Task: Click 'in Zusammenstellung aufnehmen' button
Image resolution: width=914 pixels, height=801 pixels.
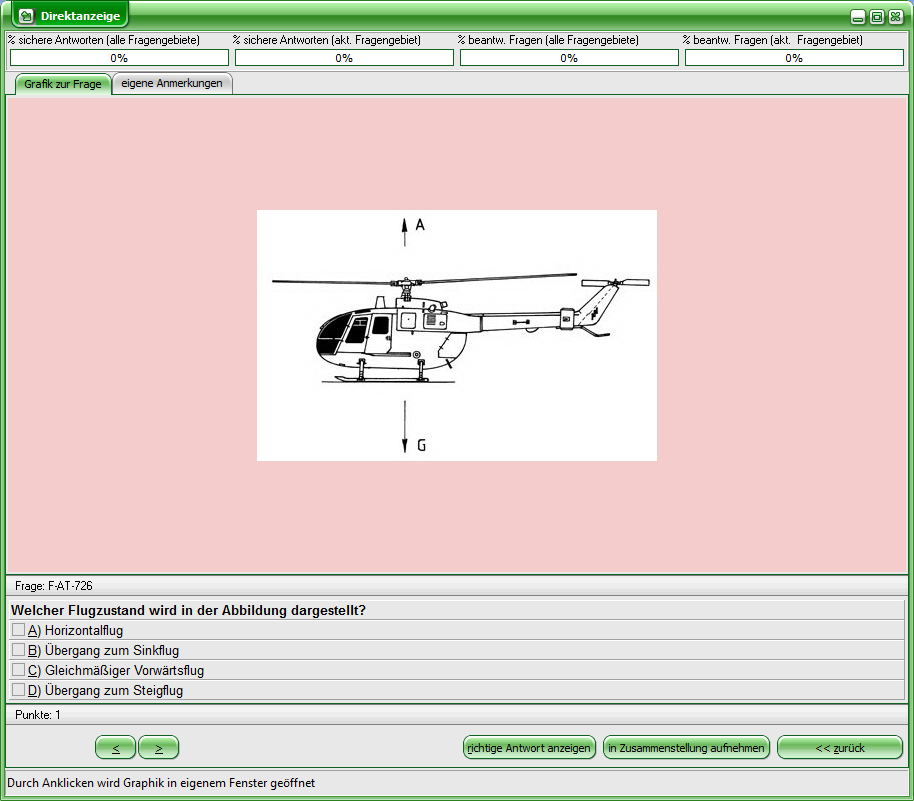Action: [686, 747]
